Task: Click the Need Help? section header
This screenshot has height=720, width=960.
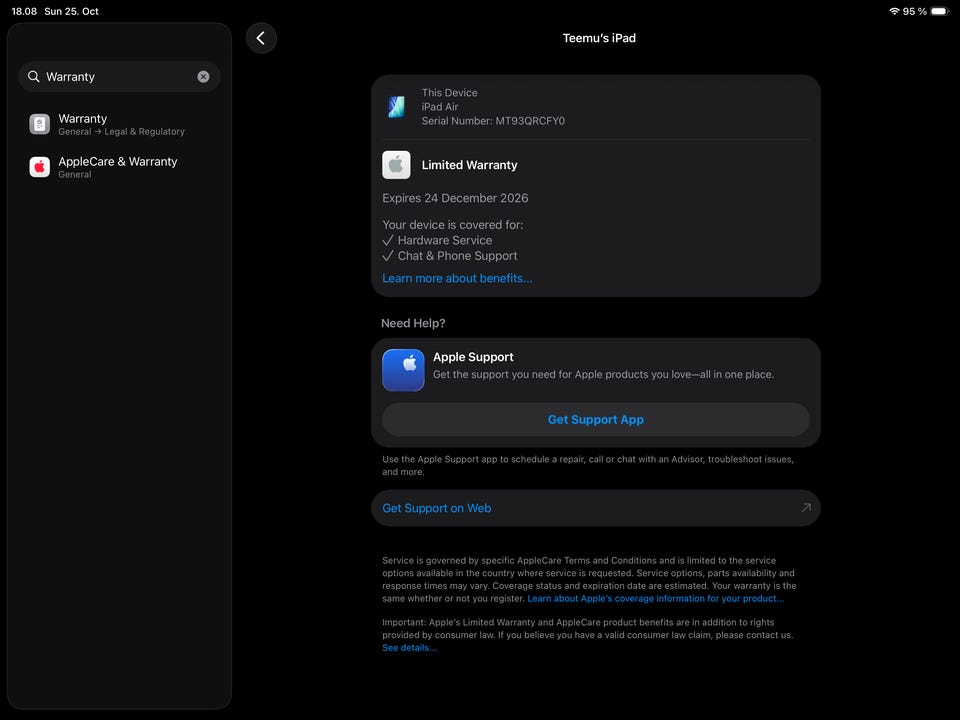Action: click(413, 323)
